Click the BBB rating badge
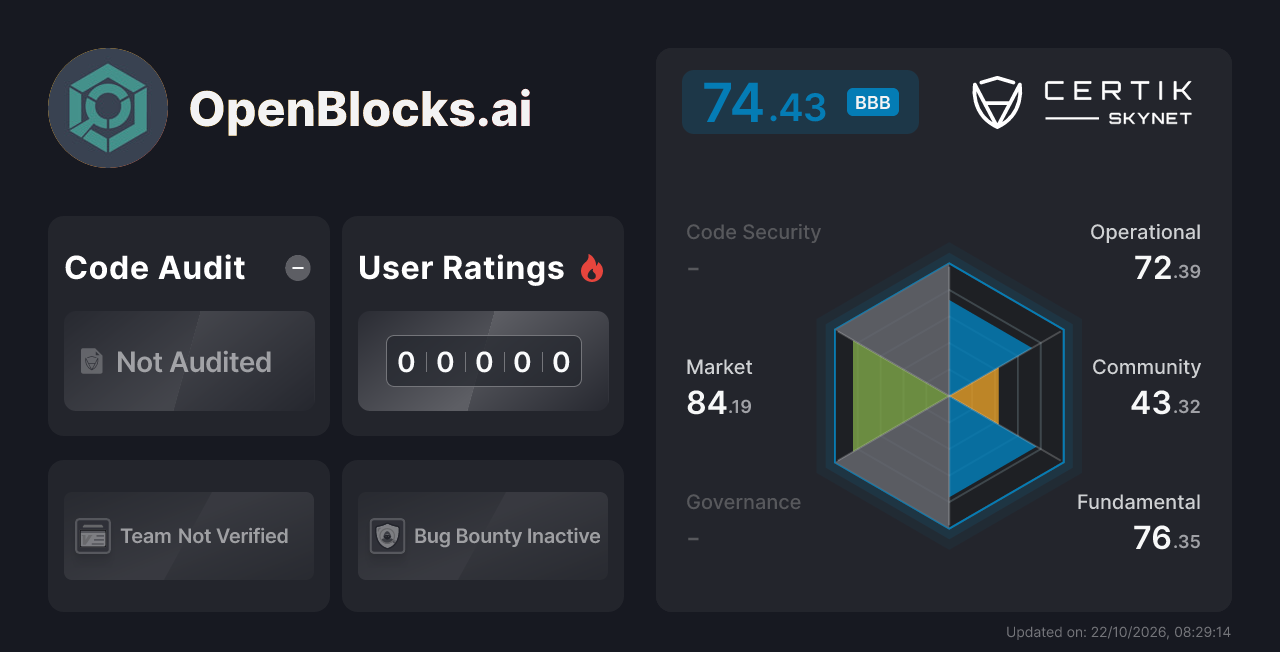This screenshot has height=652, width=1280. tap(873, 102)
